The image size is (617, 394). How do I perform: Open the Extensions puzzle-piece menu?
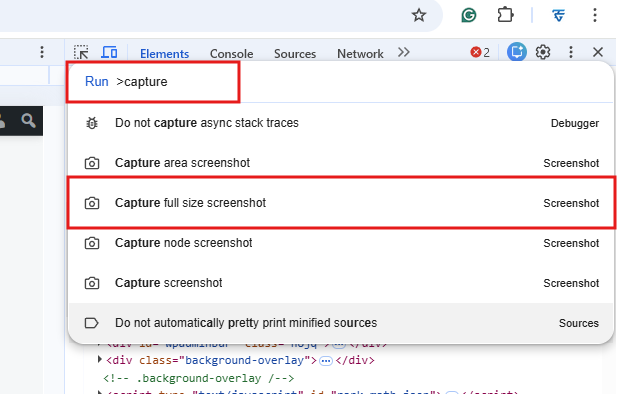click(505, 15)
